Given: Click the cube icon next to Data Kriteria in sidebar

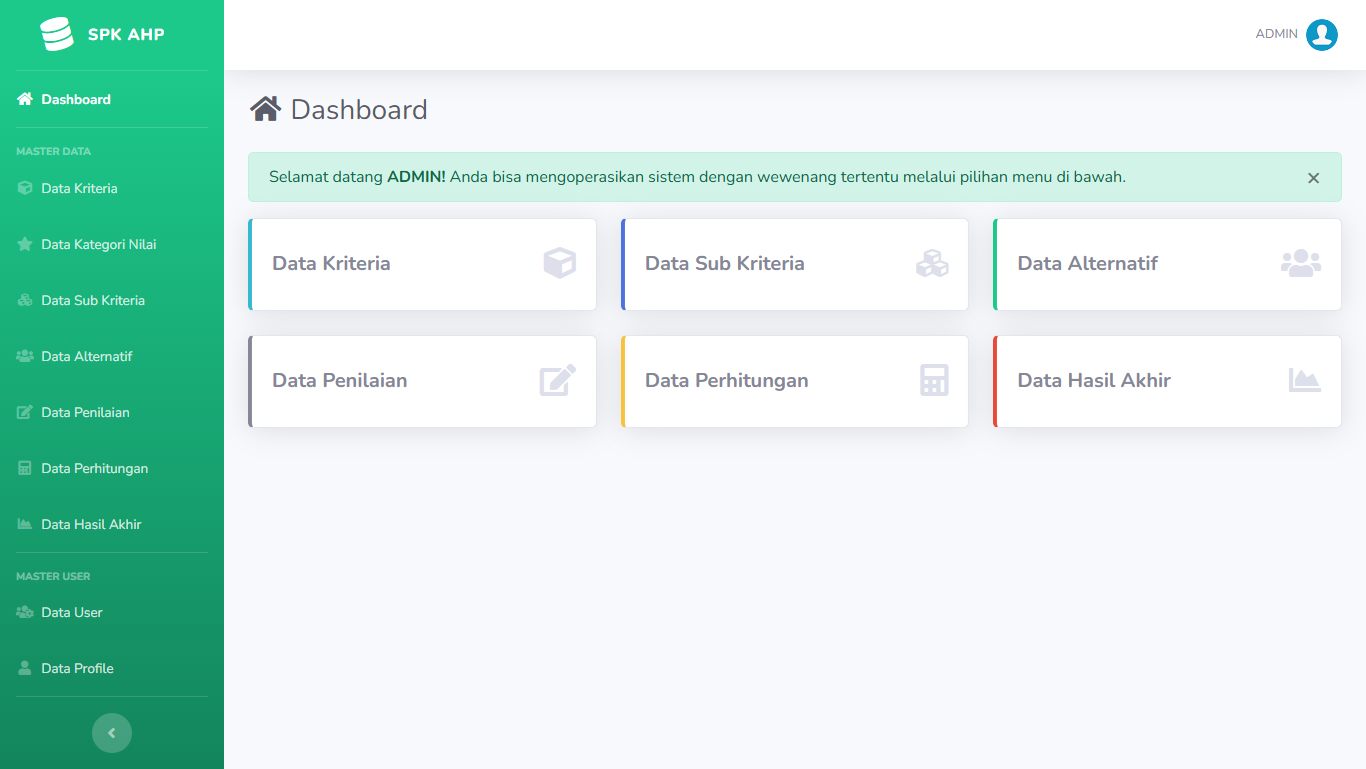Looking at the screenshot, I should click(25, 188).
